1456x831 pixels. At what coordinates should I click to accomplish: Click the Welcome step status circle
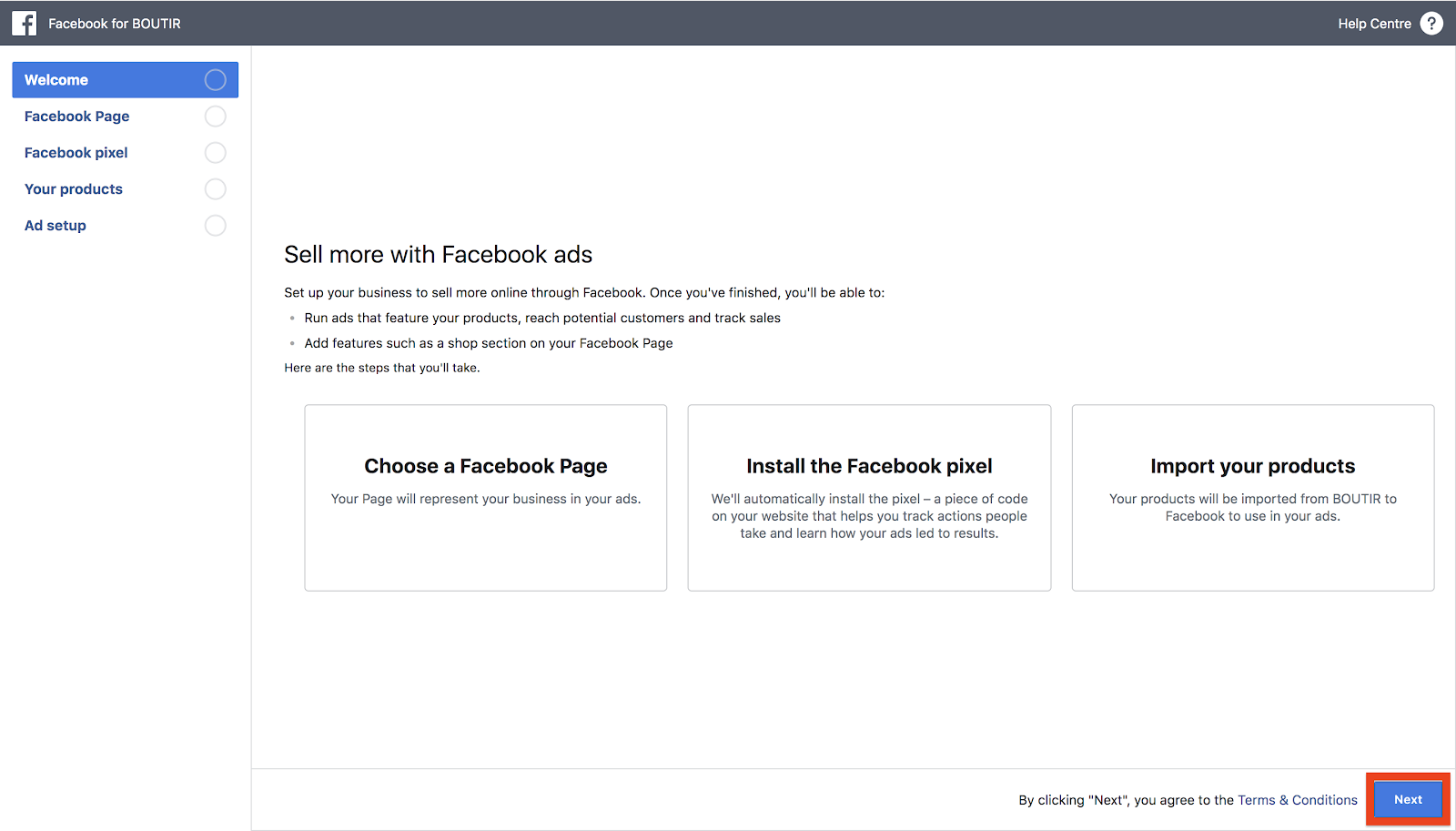(x=216, y=80)
